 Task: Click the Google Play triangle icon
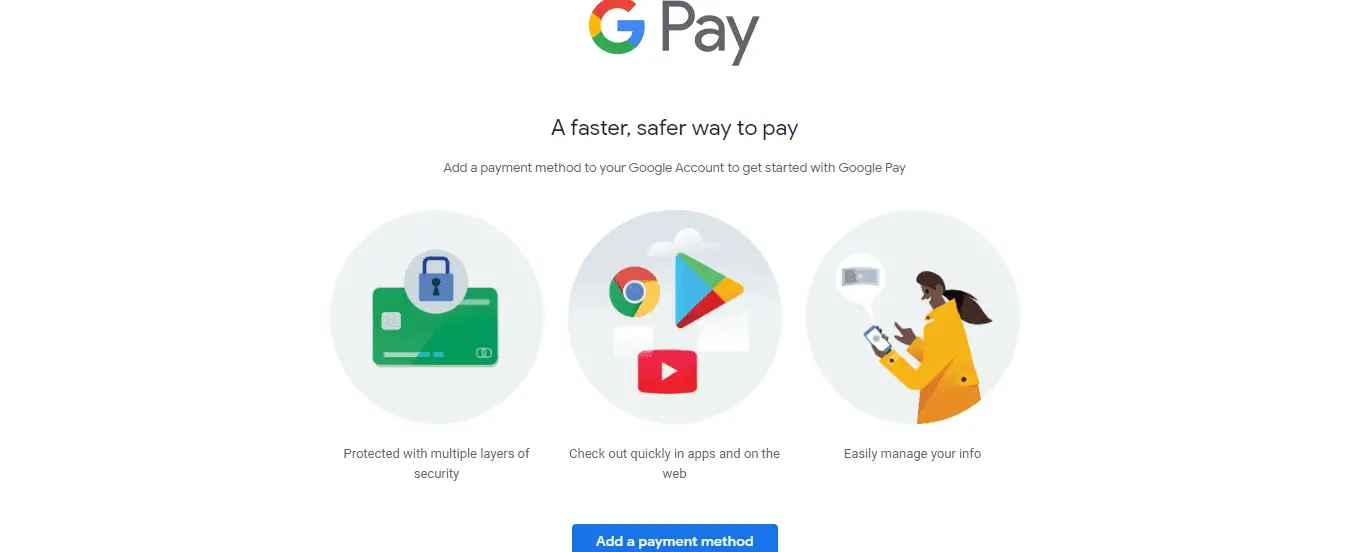point(707,290)
